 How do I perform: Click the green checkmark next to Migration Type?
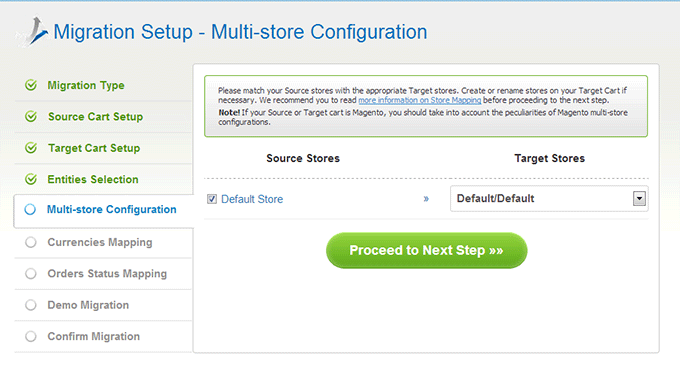[x=31, y=85]
